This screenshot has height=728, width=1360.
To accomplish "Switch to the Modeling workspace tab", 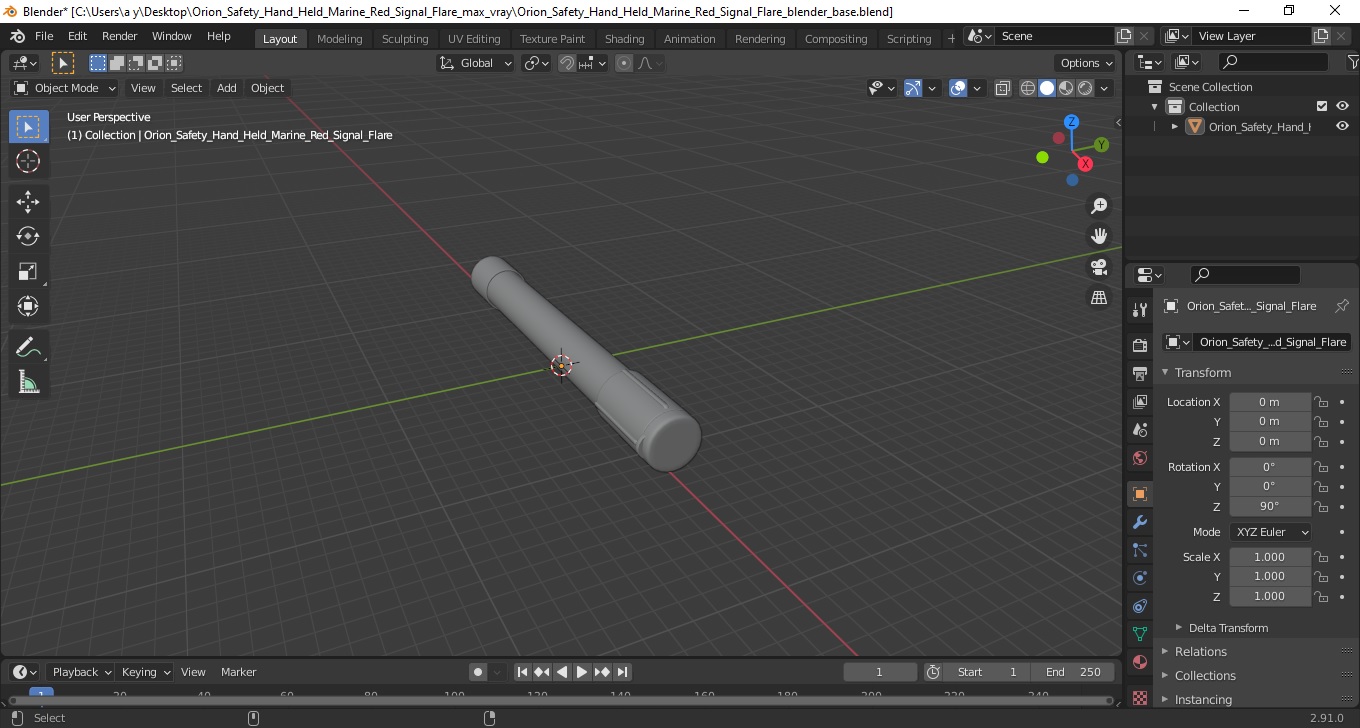I will 339,39.
